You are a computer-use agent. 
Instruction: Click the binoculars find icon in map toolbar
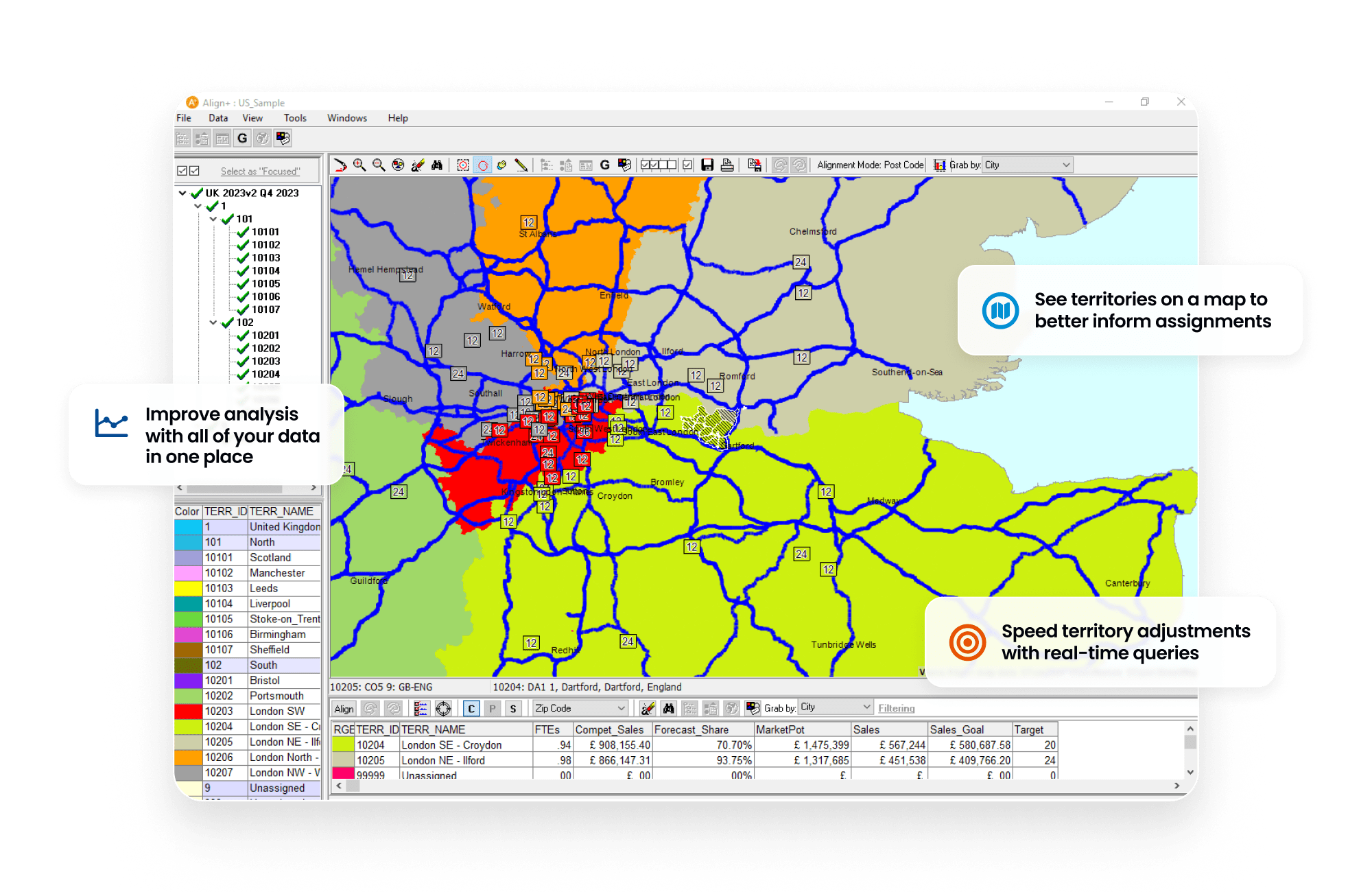(x=437, y=165)
